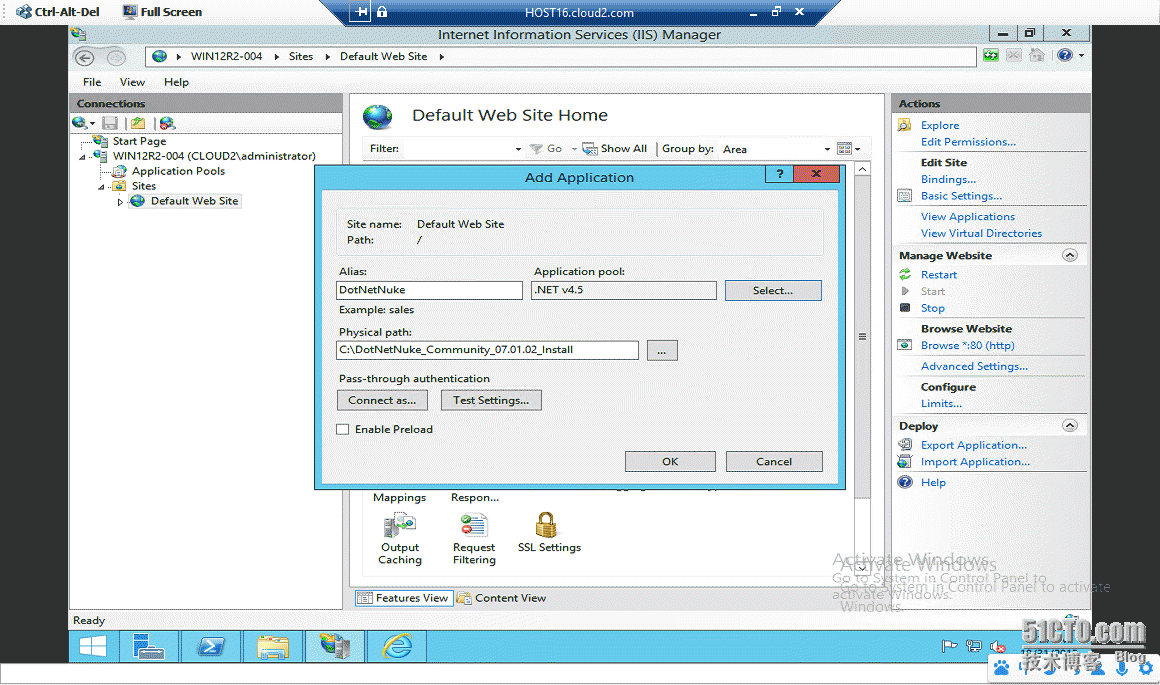Screen dimensions: 1160x685
Task: Click the IIS Manager taskbar icon
Action: point(335,647)
